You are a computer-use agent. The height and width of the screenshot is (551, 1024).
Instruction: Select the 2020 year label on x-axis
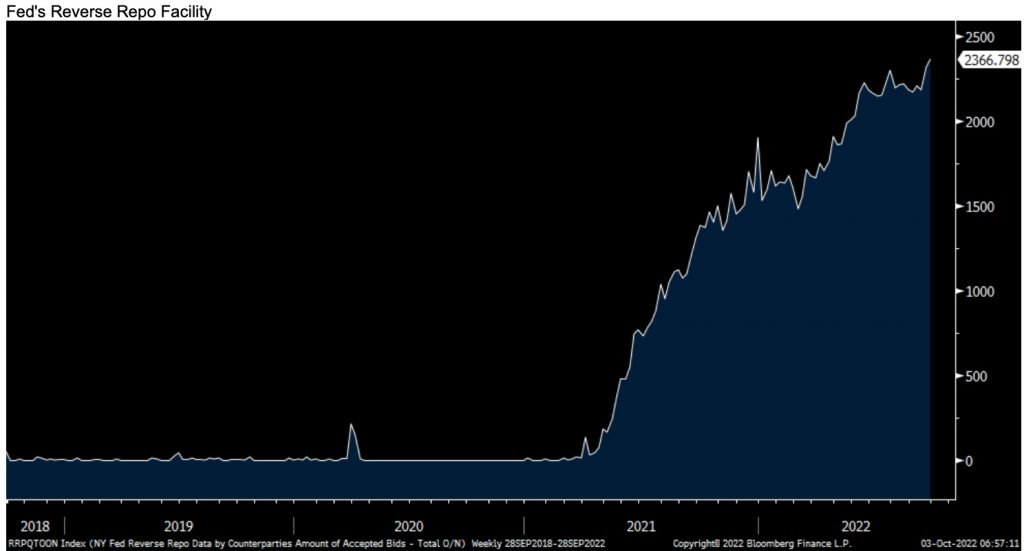click(x=409, y=525)
